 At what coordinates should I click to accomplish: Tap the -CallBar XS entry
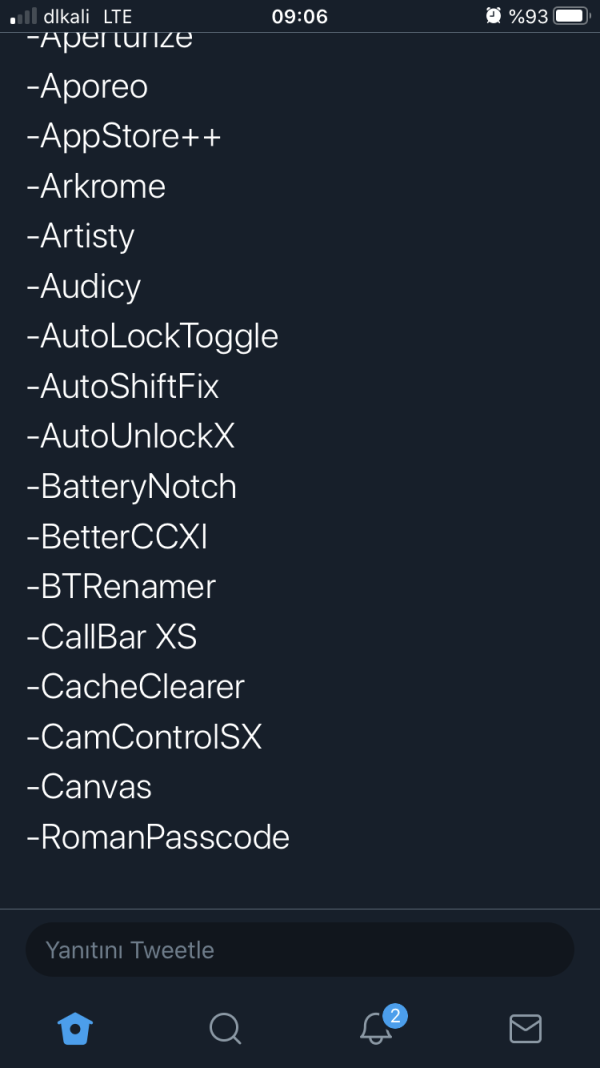112,637
